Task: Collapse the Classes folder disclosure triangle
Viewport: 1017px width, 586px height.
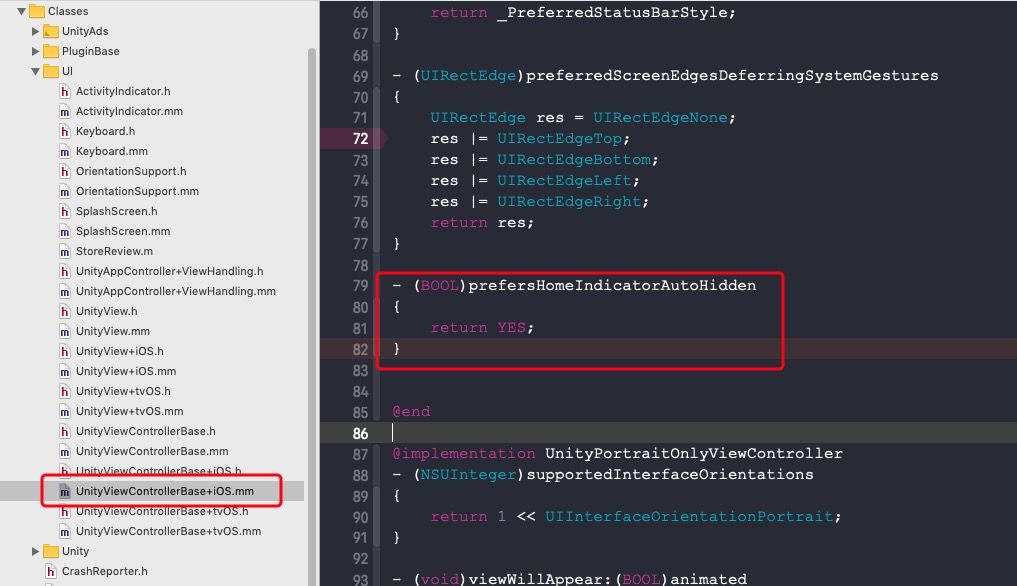Action: click(21, 11)
